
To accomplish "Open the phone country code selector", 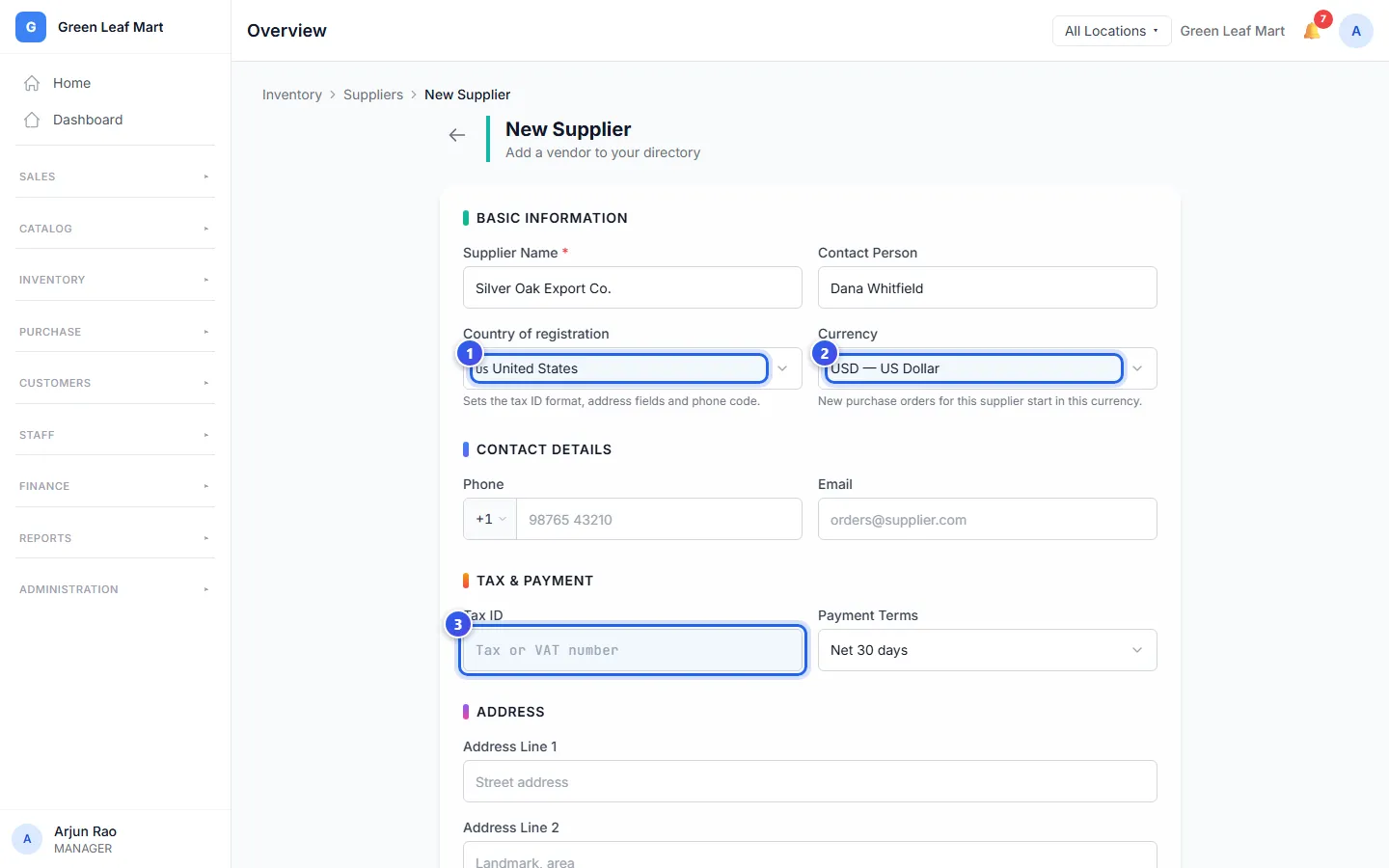I will click(490, 519).
